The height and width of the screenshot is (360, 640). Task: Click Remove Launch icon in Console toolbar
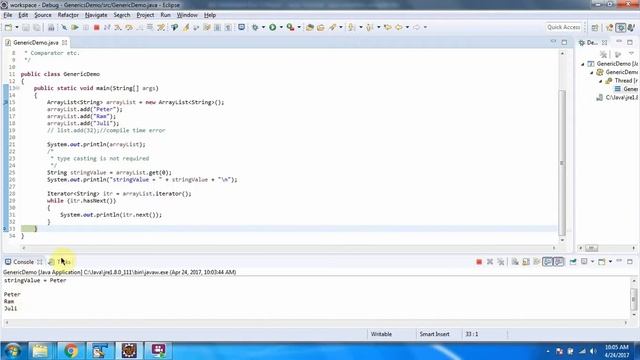(x=490, y=262)
